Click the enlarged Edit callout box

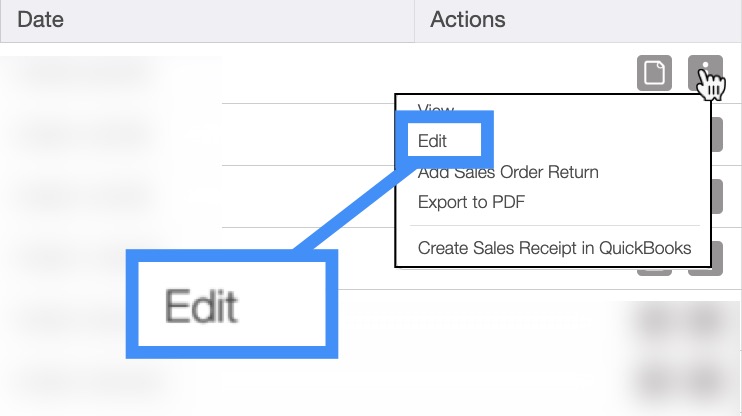232,304
